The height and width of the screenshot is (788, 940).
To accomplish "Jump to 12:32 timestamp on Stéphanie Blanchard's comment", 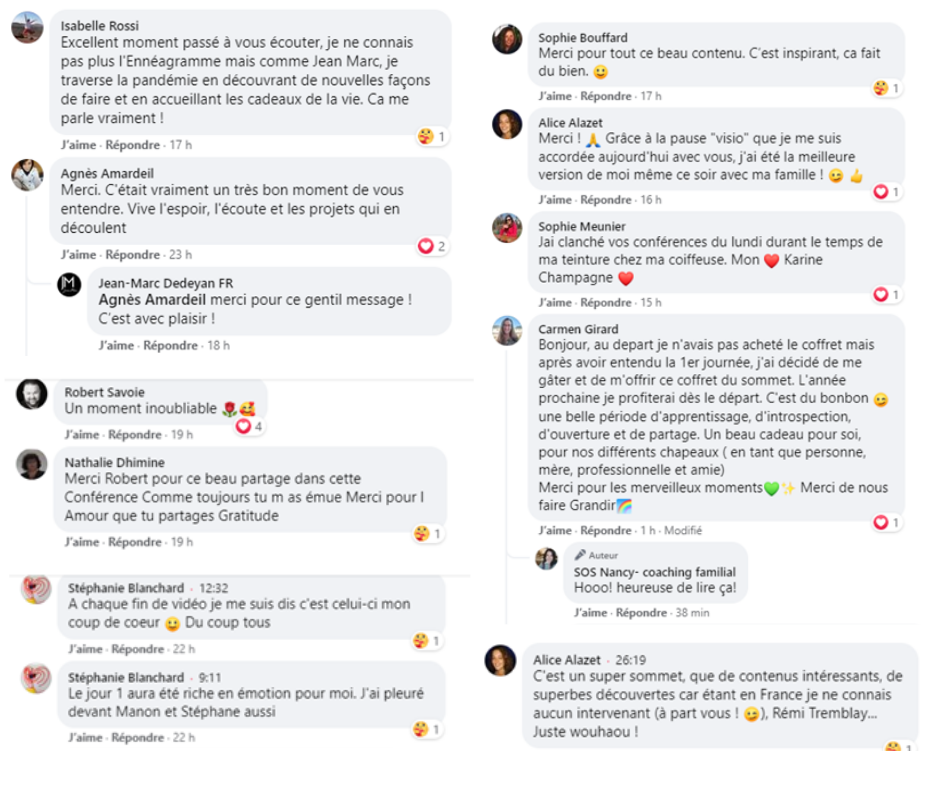I will pos(214,588).
